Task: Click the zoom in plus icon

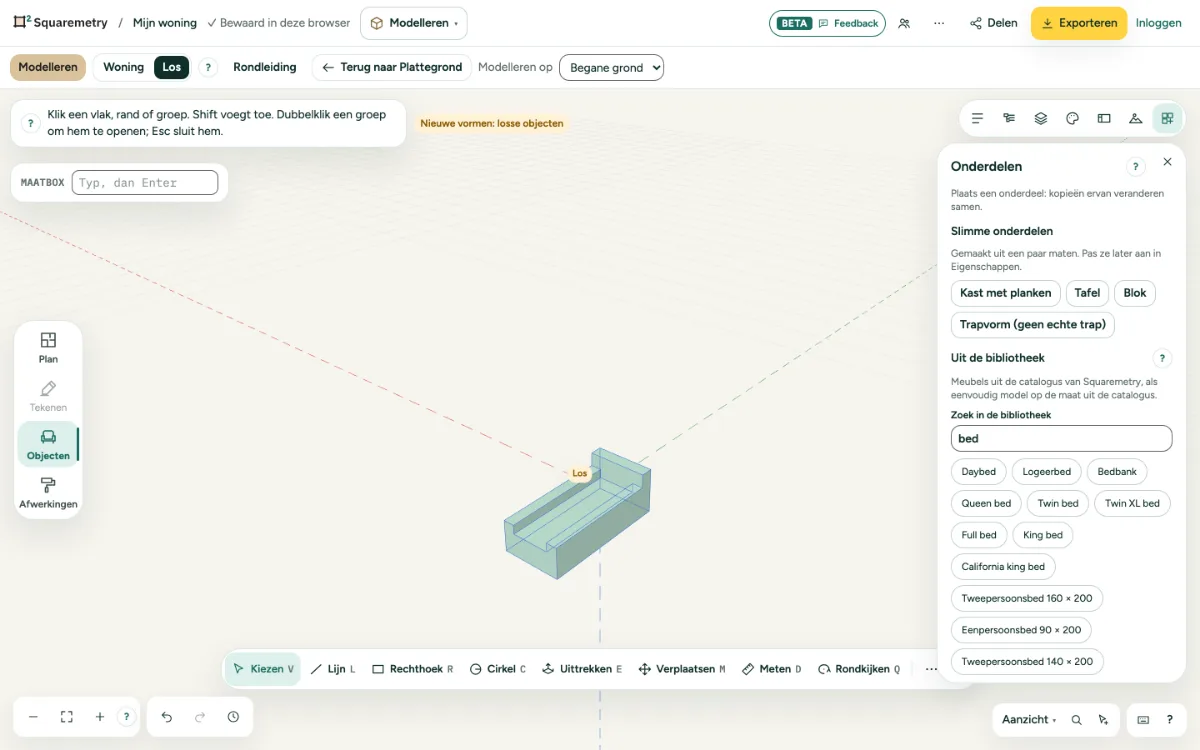Action: point(100,717)
